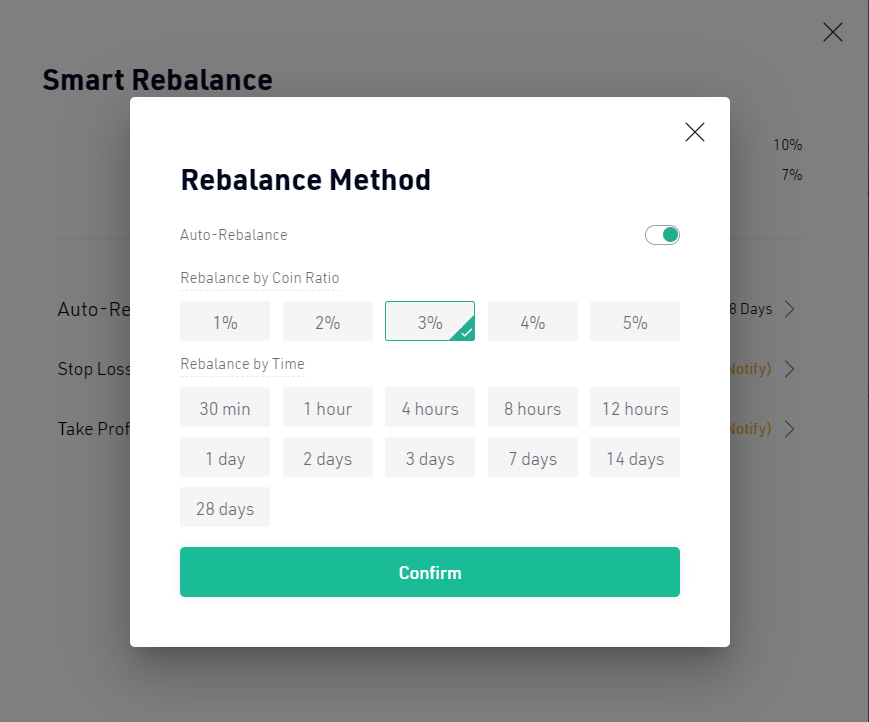
Task: Close the Smart Rebalance panel
Action: [x=832, y=32]
